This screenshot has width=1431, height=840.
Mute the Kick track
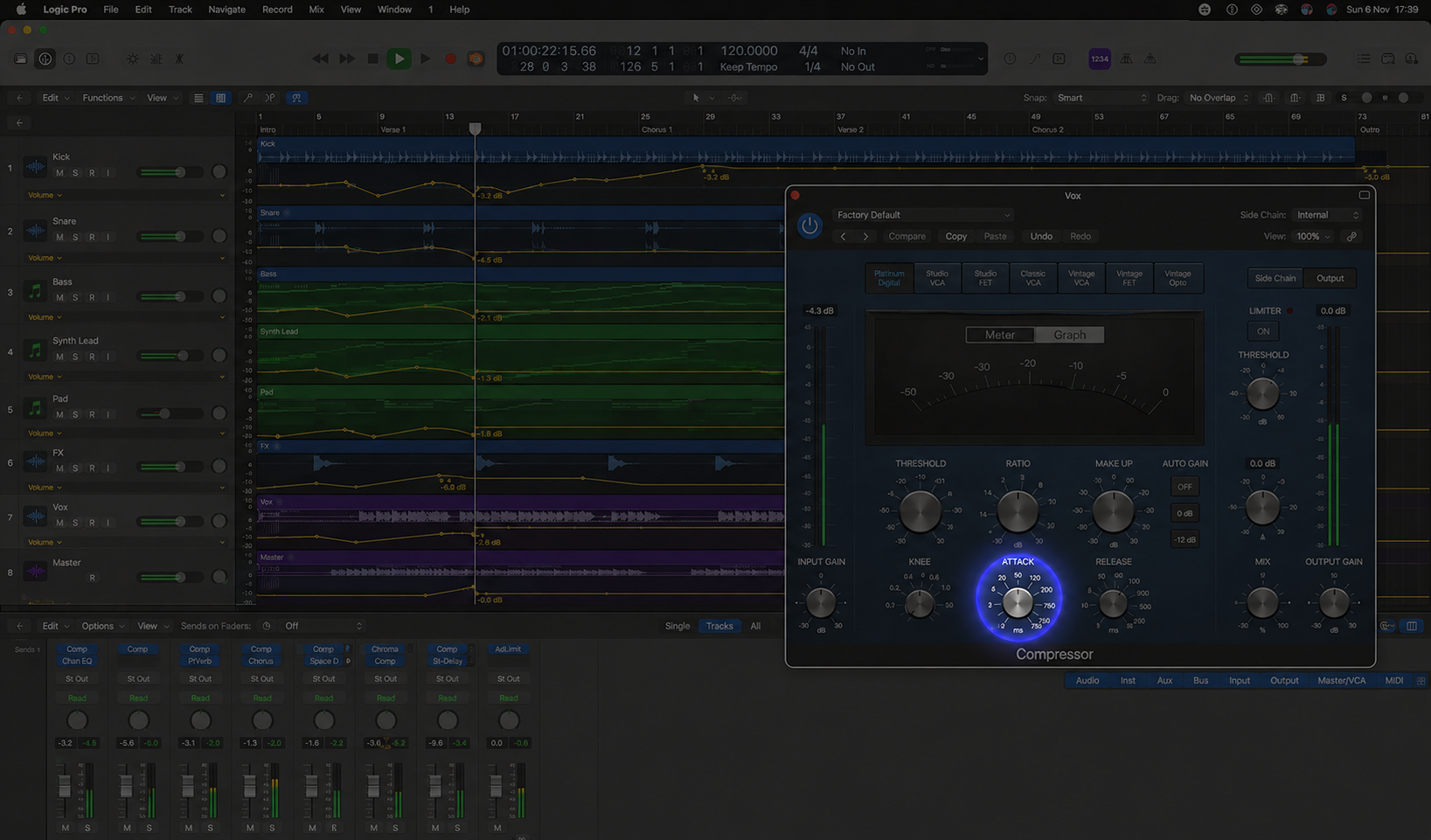(59, 173)
